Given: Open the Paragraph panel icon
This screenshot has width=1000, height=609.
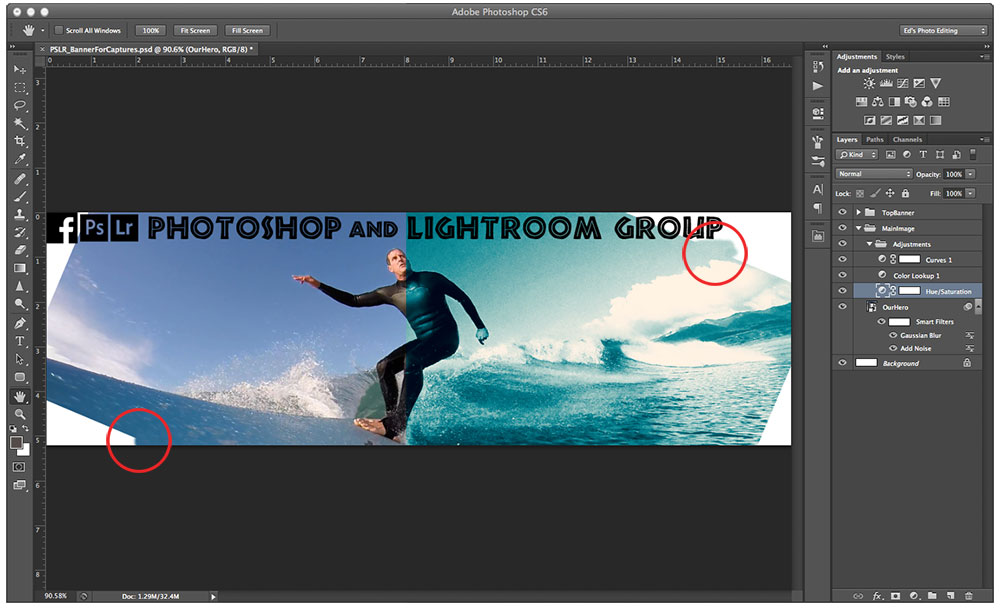Looking at the screenshot, I should pyautogui.click(x=818, y=208).
